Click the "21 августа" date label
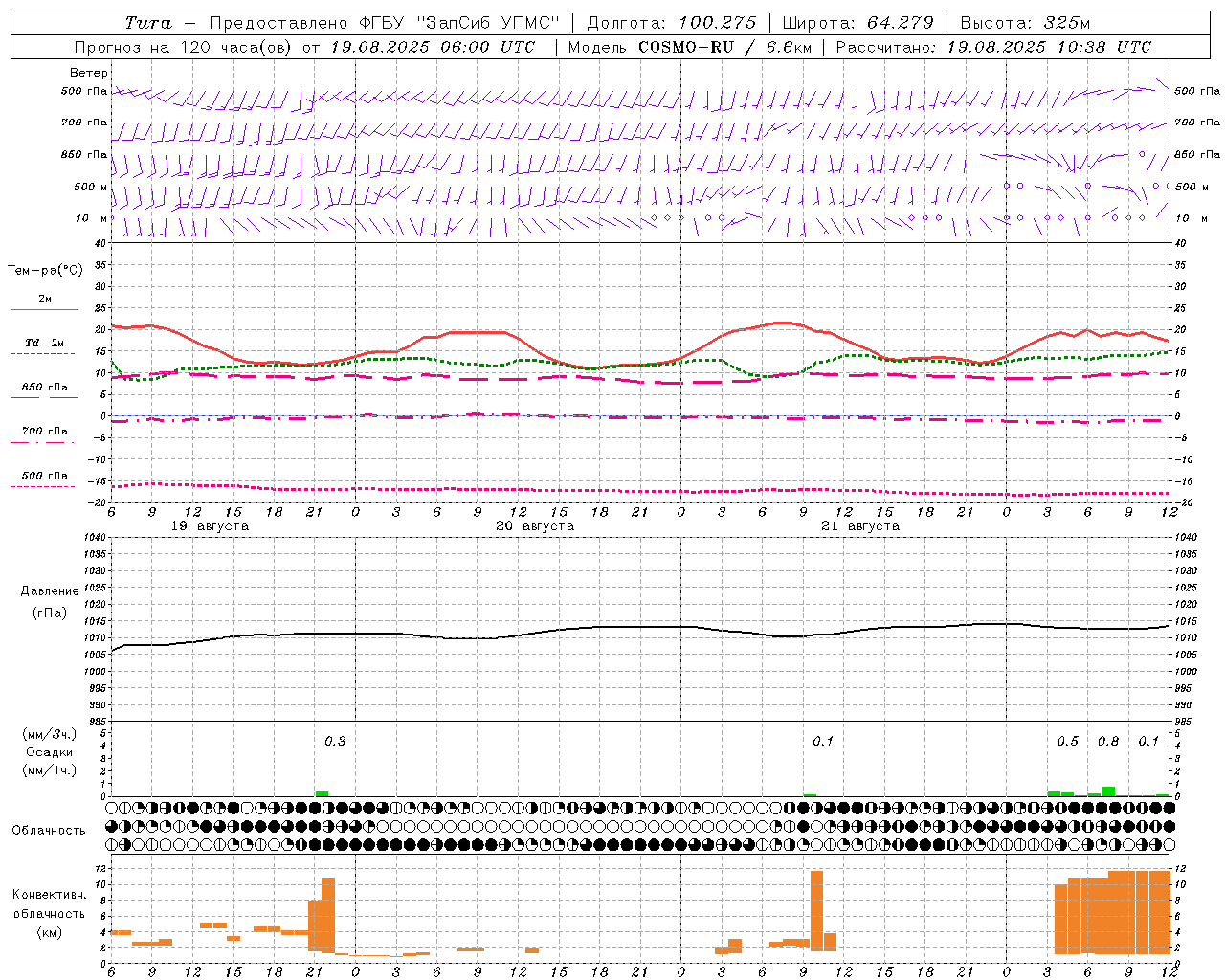The image size is (1225, 980). [860, 526]
